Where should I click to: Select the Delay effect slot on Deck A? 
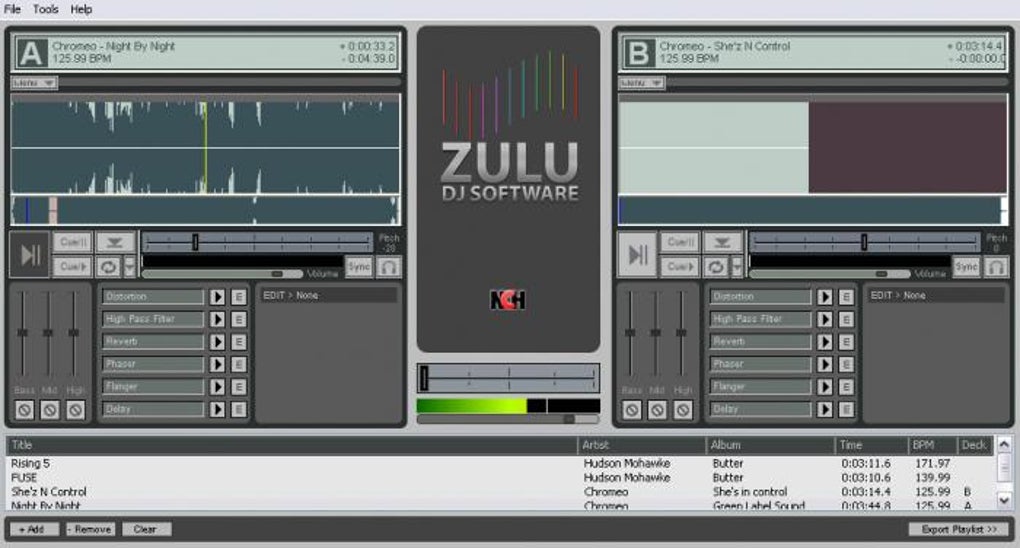(x=153, y=409)
